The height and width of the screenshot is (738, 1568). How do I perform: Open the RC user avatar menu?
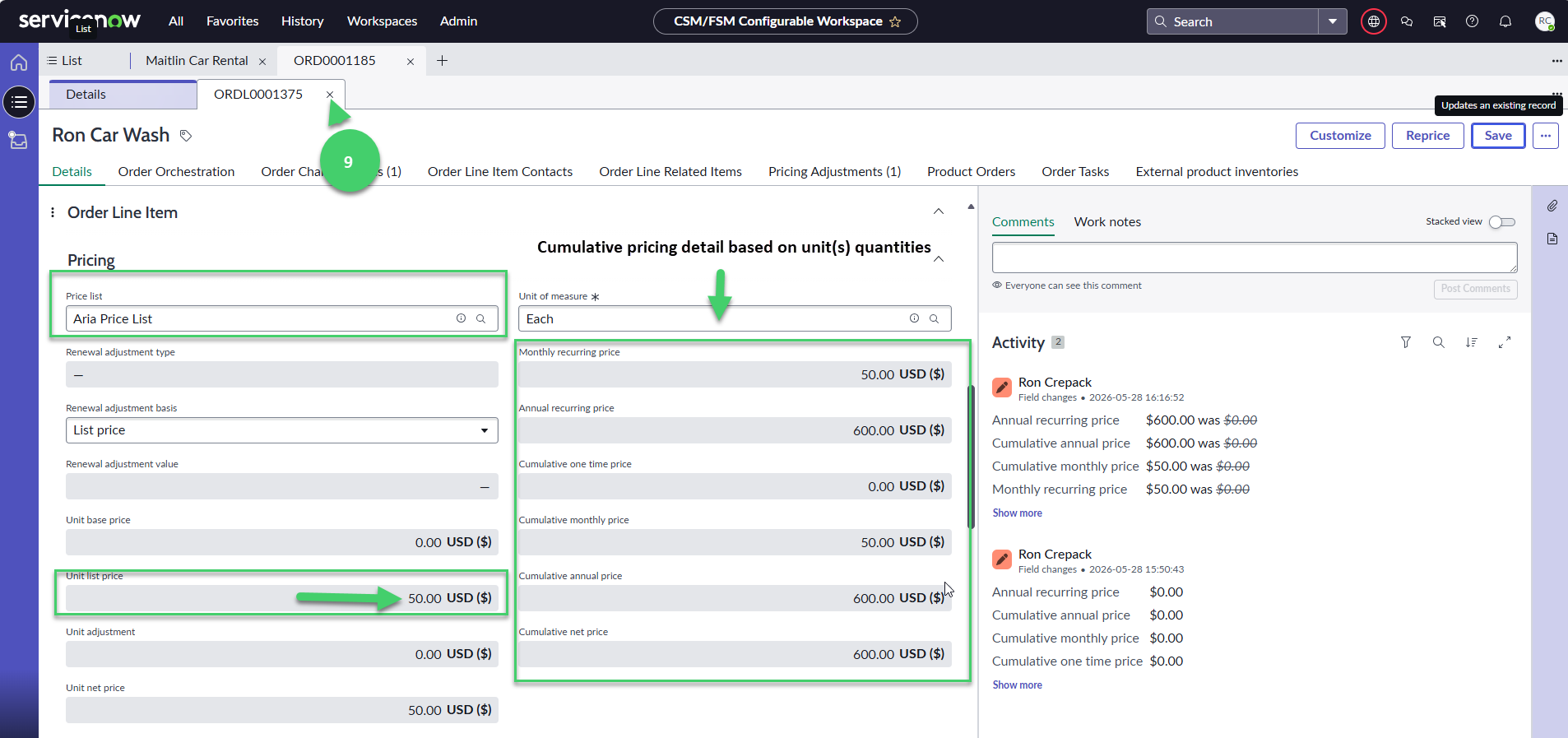[x=1544, y=21]
